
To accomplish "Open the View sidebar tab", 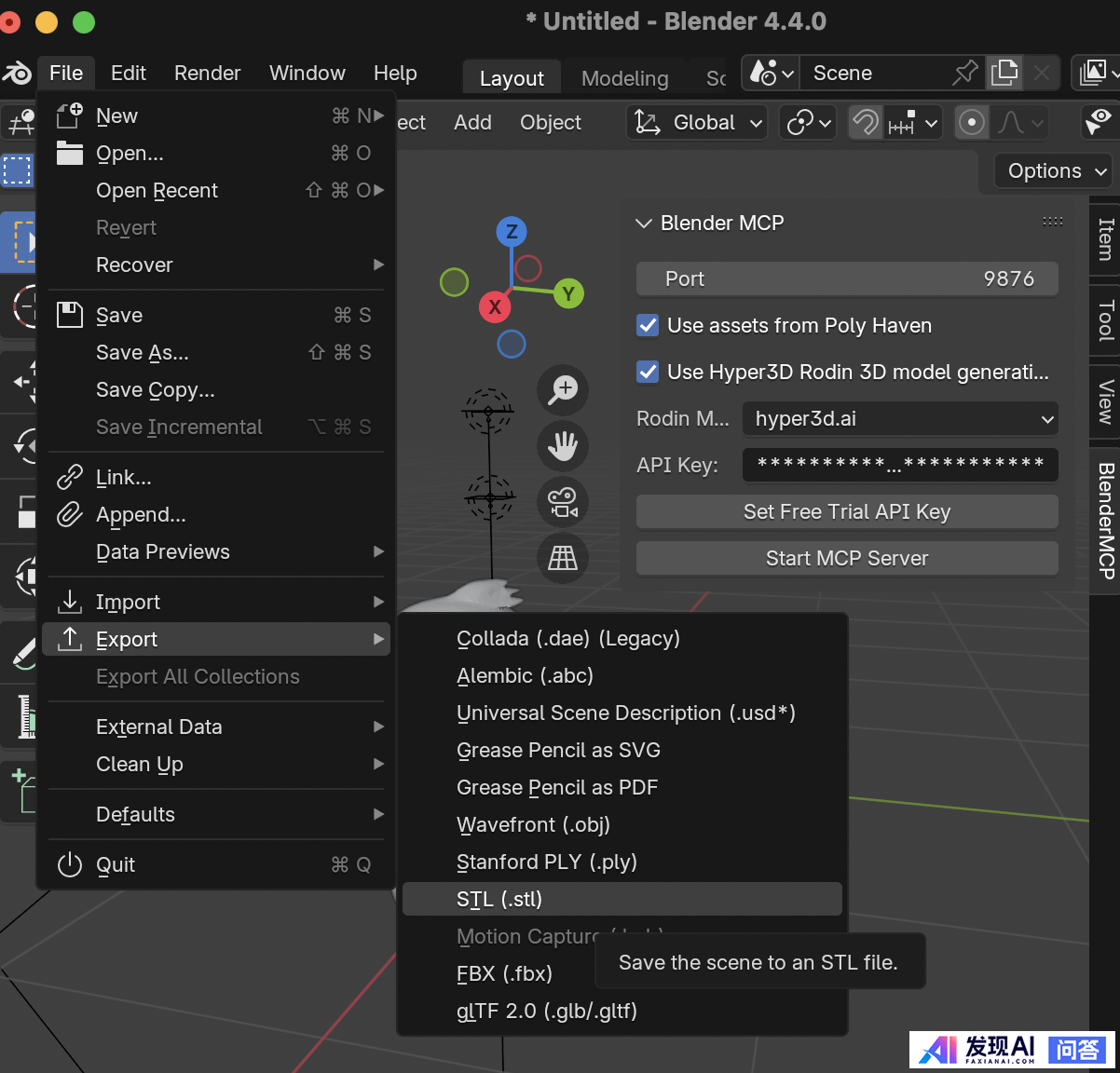I will pos(1105,401).
